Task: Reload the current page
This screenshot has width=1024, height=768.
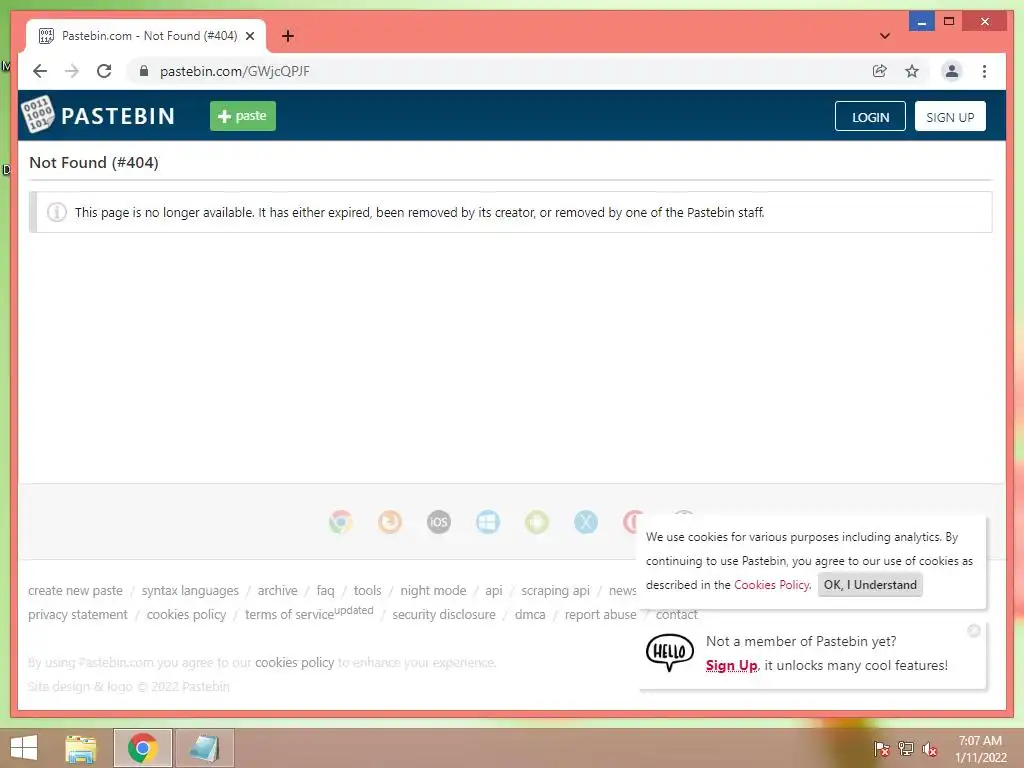Action: click(104, 71)
